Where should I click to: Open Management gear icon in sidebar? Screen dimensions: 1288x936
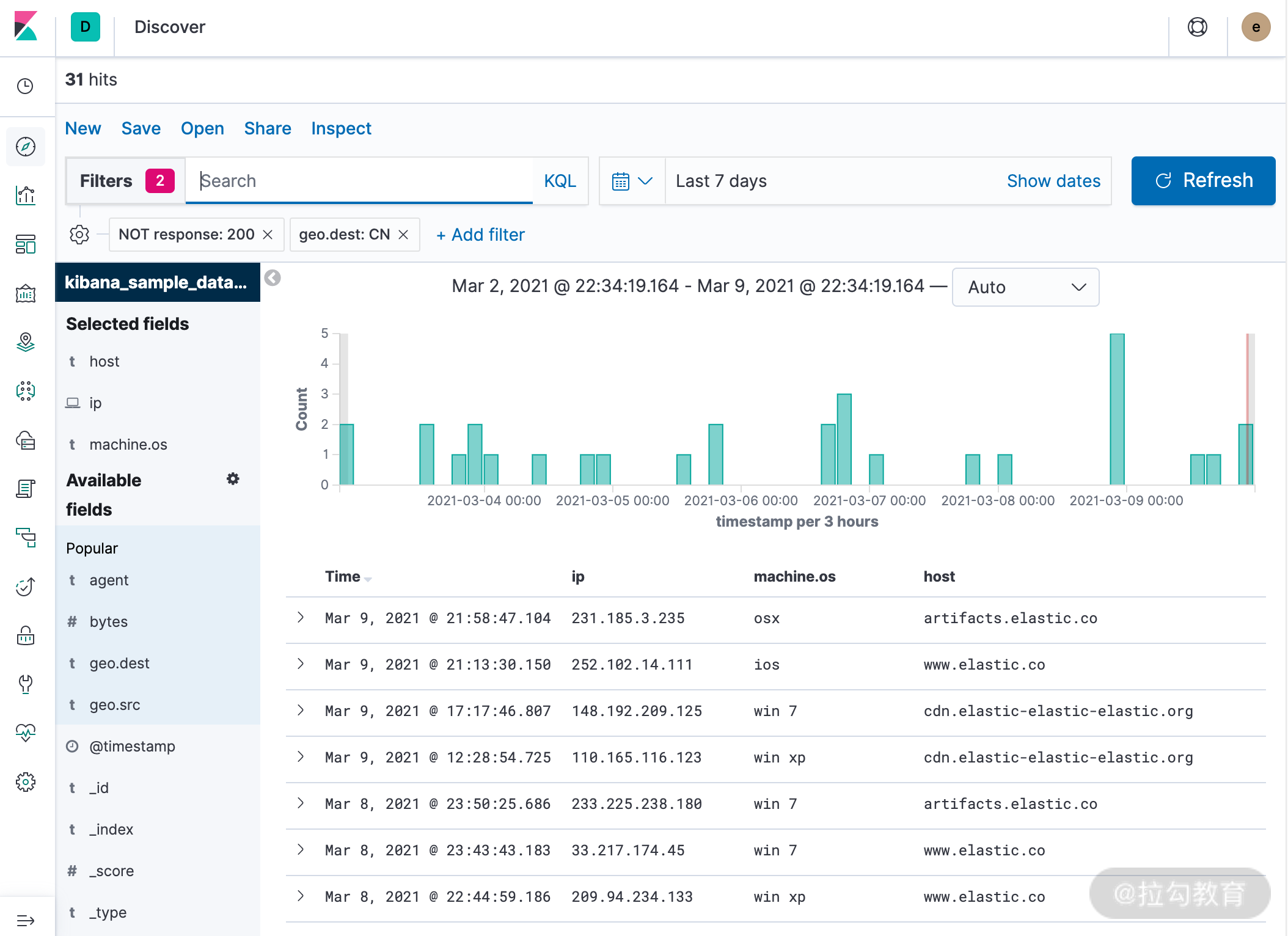coord(25,782)
